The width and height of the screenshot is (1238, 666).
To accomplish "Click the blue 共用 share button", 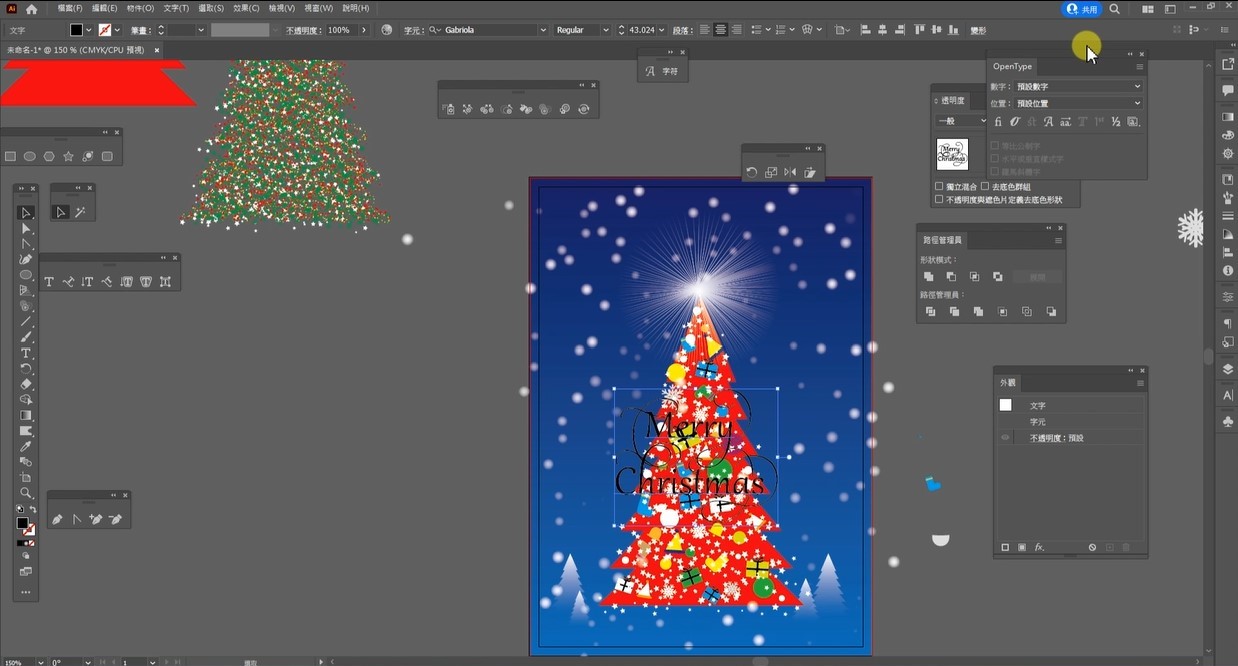I will pos(1081,9).
